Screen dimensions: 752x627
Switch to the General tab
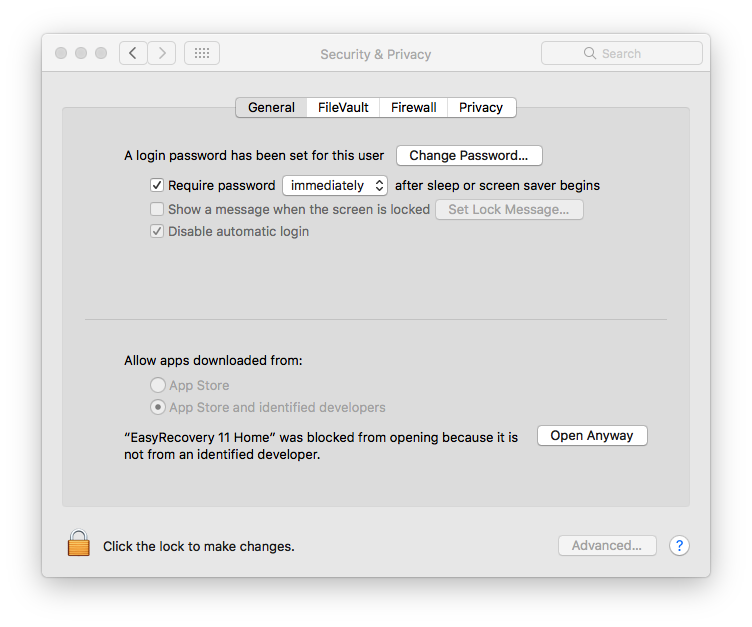[x=271, y=107]
